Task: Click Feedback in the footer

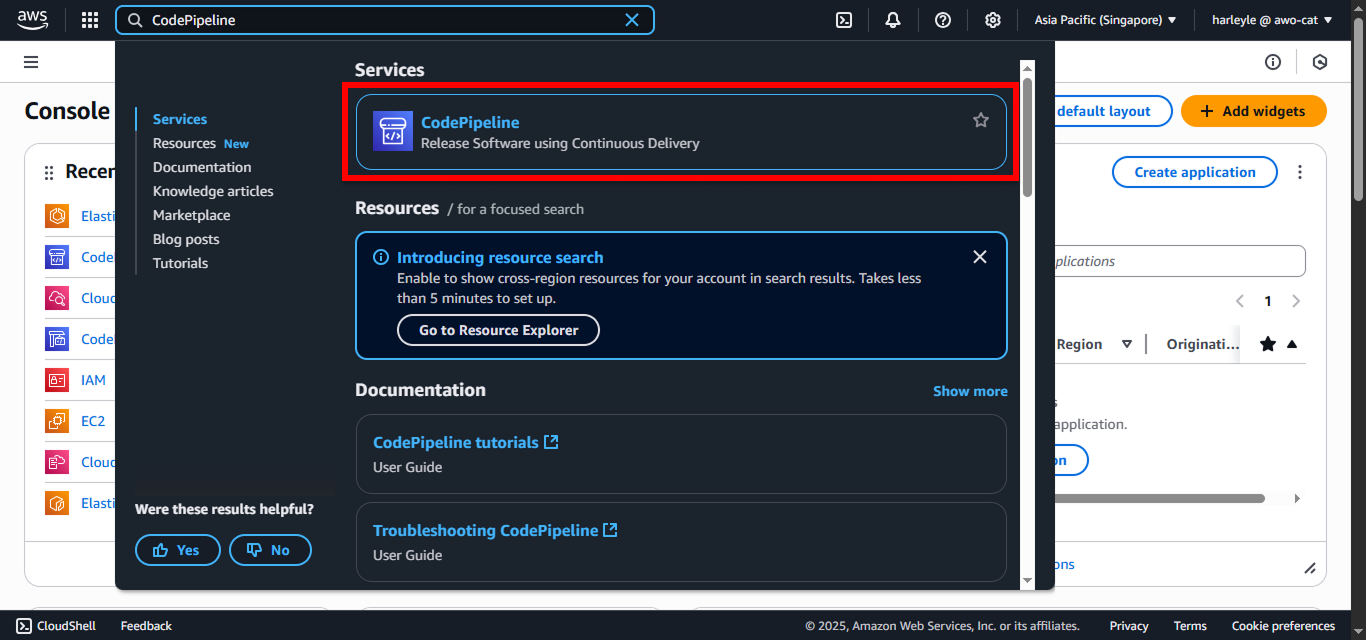Action: pyautogui.click(x=146, y=626)
